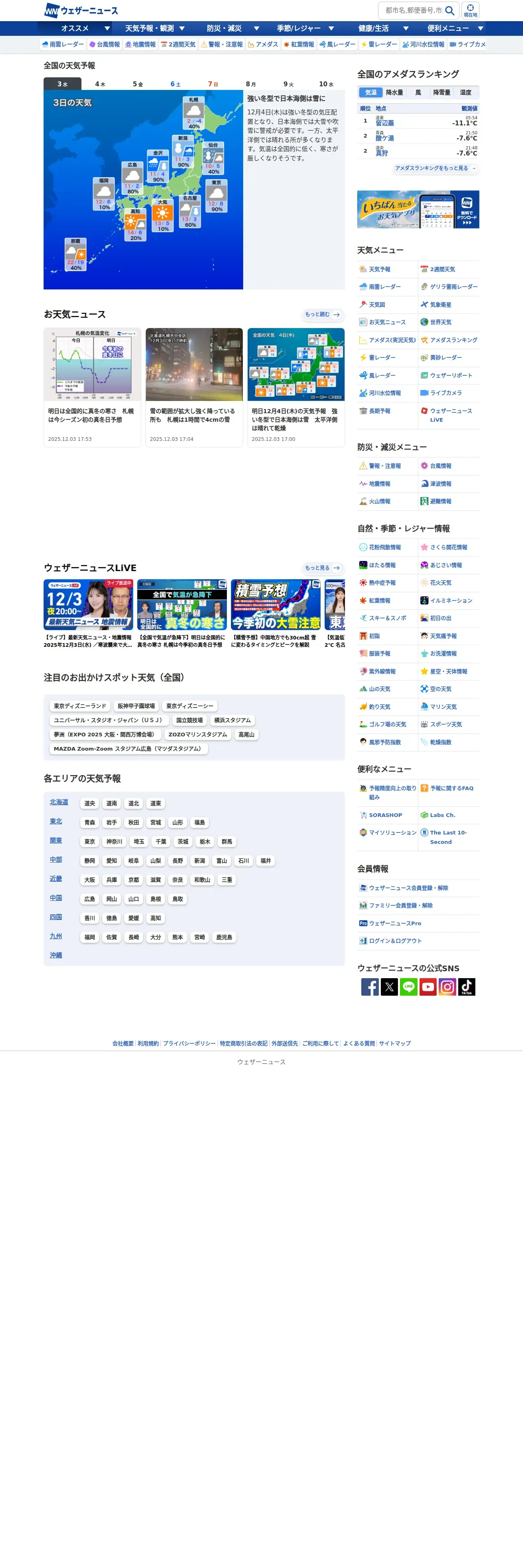
Task: Switch to the 7日 forecast tab
Action: click(213, 84)
